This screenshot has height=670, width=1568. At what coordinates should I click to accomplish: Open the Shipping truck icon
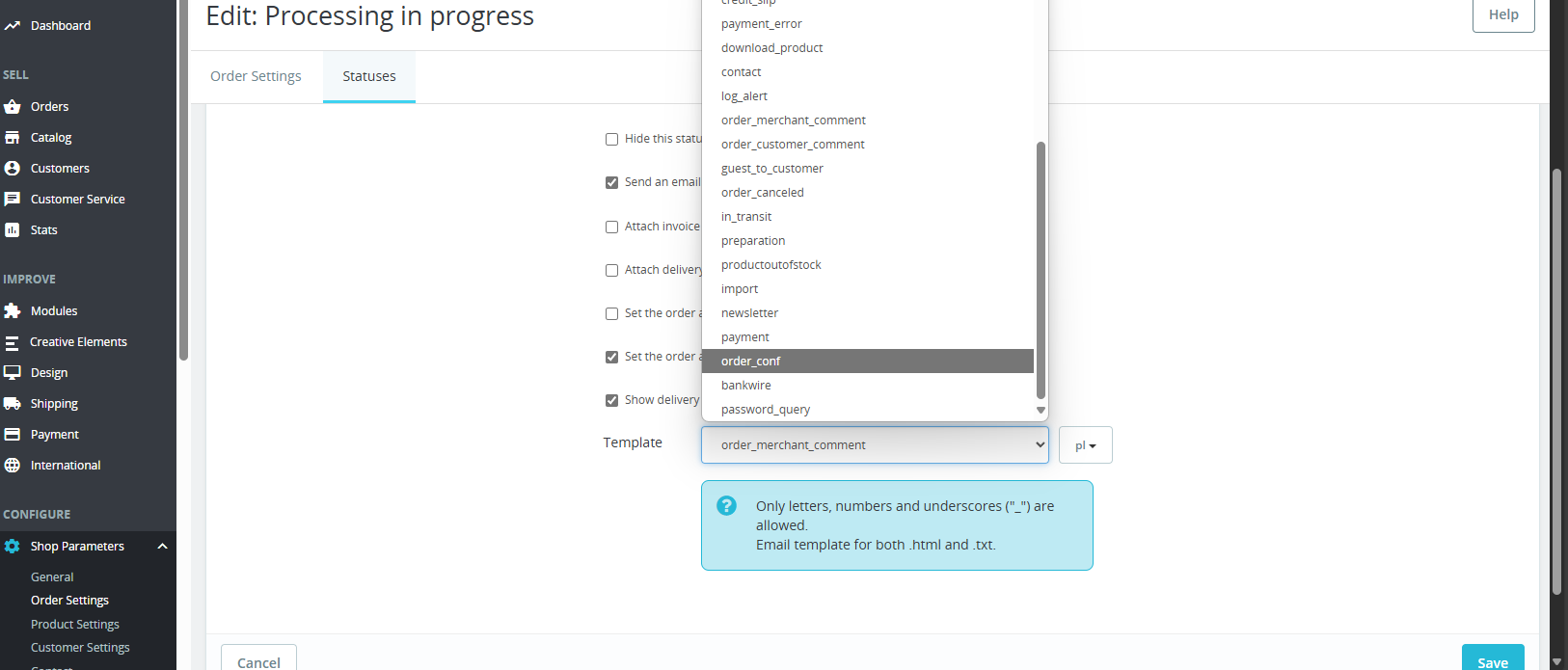click(13, 404)
